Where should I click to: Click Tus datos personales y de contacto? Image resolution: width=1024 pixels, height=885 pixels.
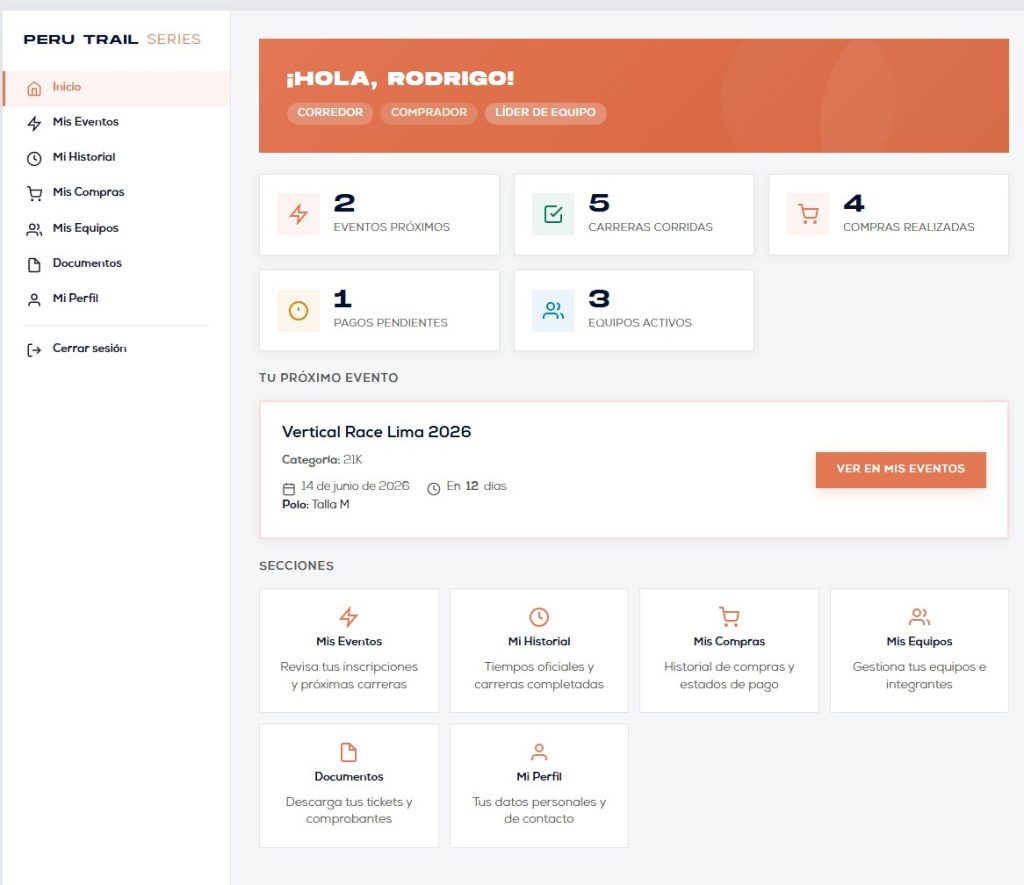tap(539, 810)
